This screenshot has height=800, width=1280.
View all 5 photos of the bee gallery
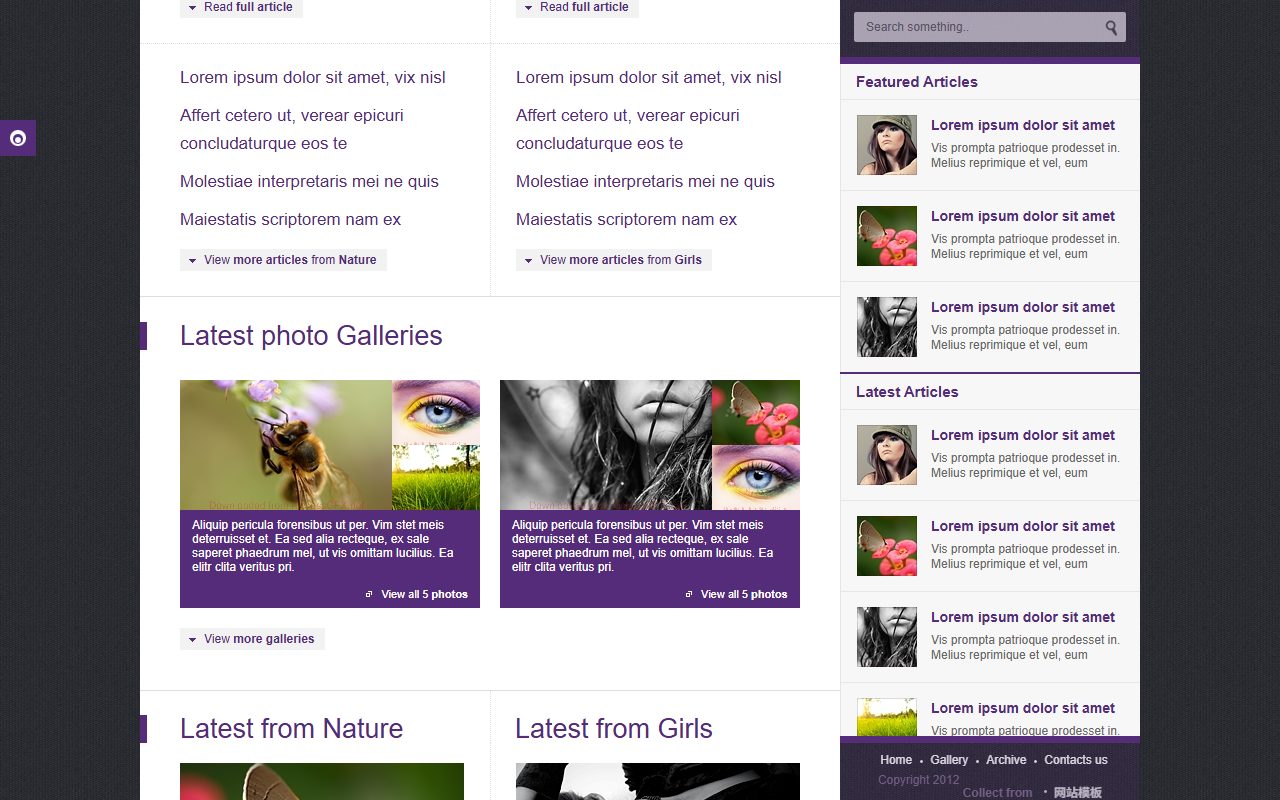pyautogui.click(x=417, y=594)
